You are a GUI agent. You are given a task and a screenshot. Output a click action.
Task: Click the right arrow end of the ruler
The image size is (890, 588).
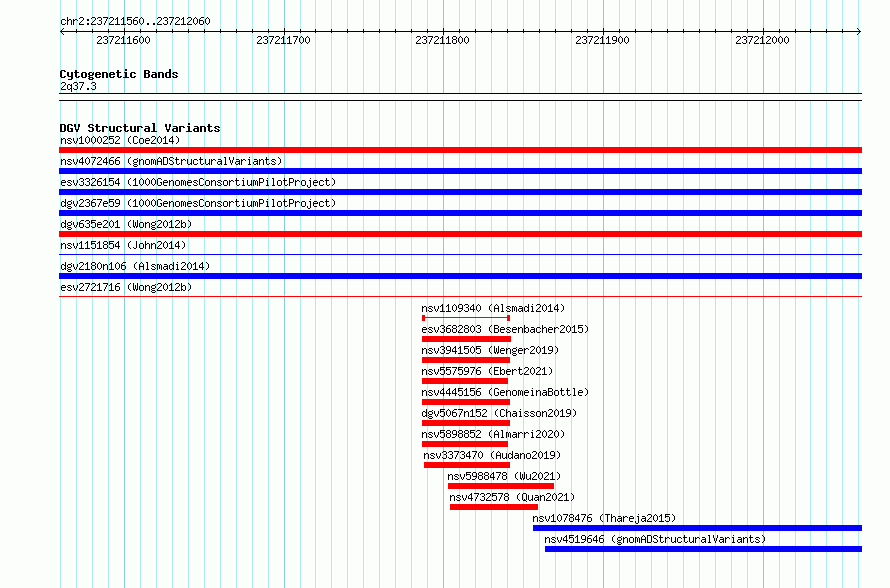859,32
